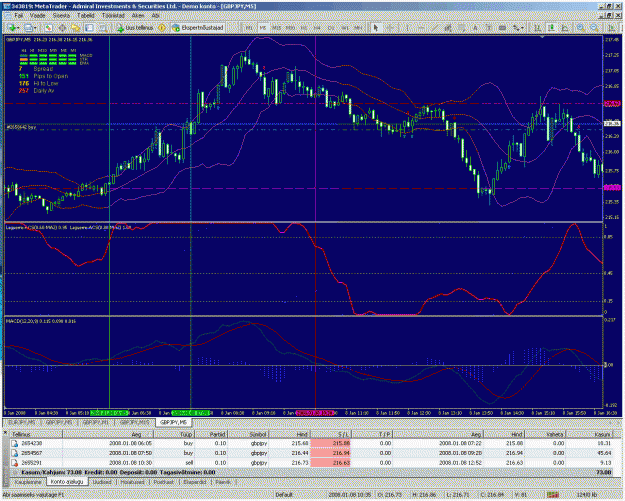625x501 pixels.
Task: Switch chart to the M1 timeframe
Action: point(249,28)
